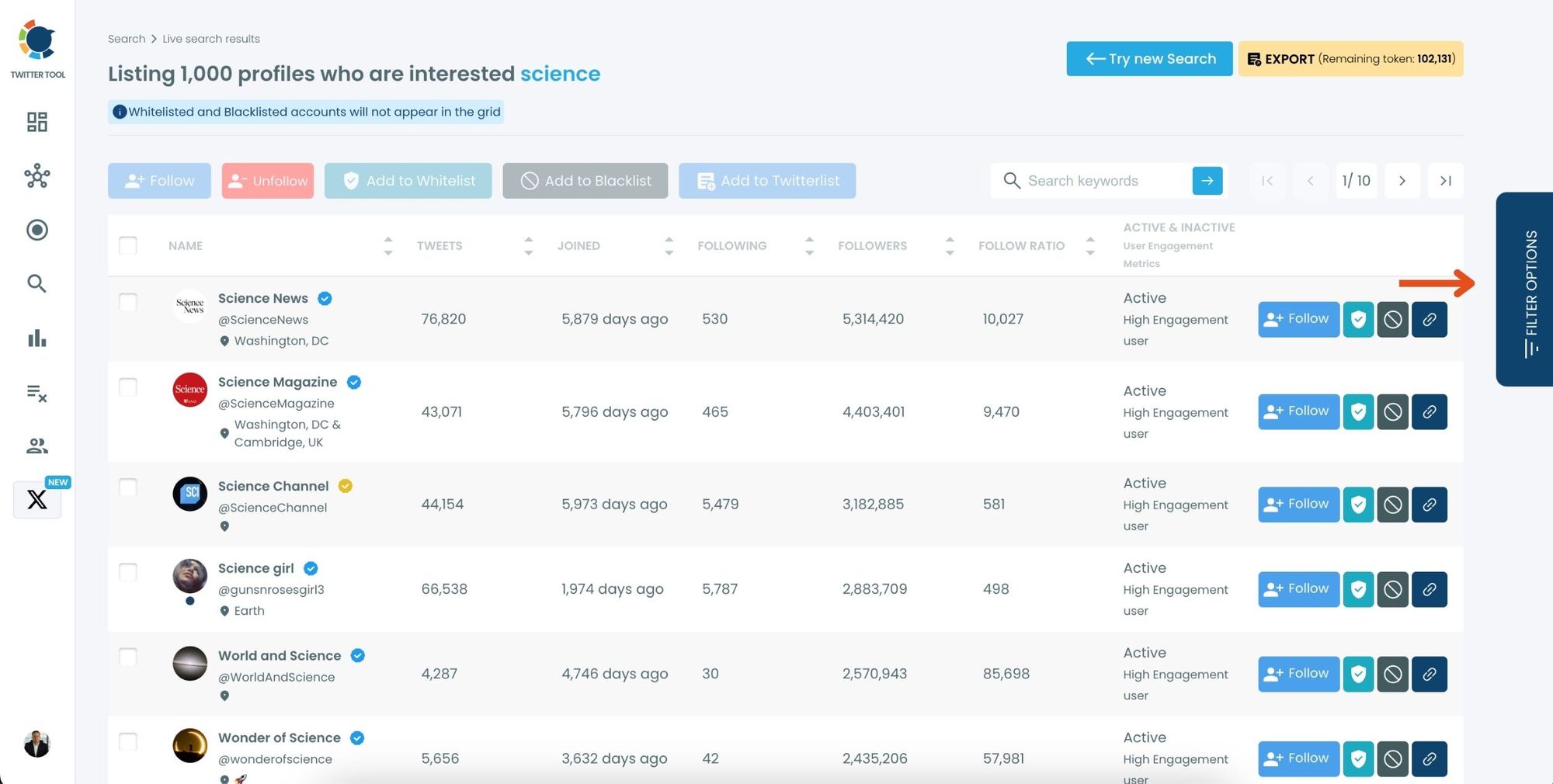1553x784 pixels.
Task: Toggle the select-all header checkbox
Action: pos(128,245)
